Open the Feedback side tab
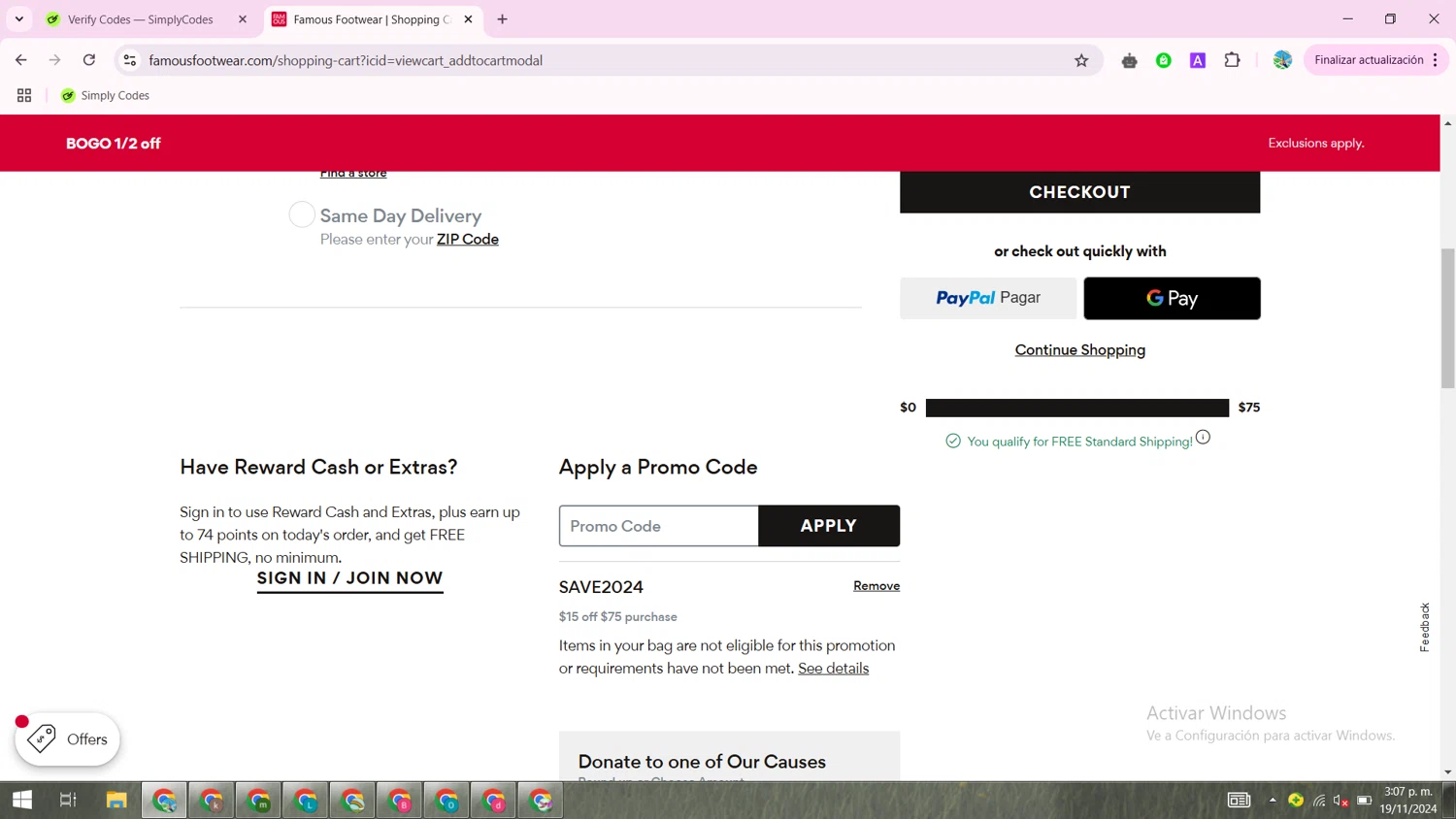 pos(1424,627)
